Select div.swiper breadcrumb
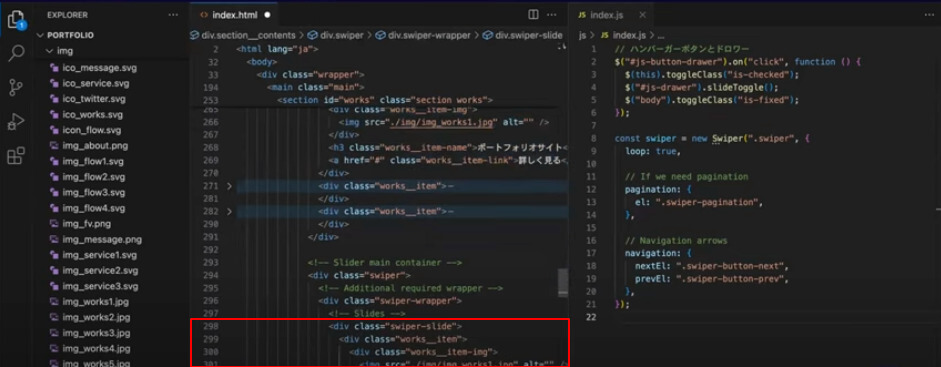Viewport: 941px width, 367px height. pos(335,35)
